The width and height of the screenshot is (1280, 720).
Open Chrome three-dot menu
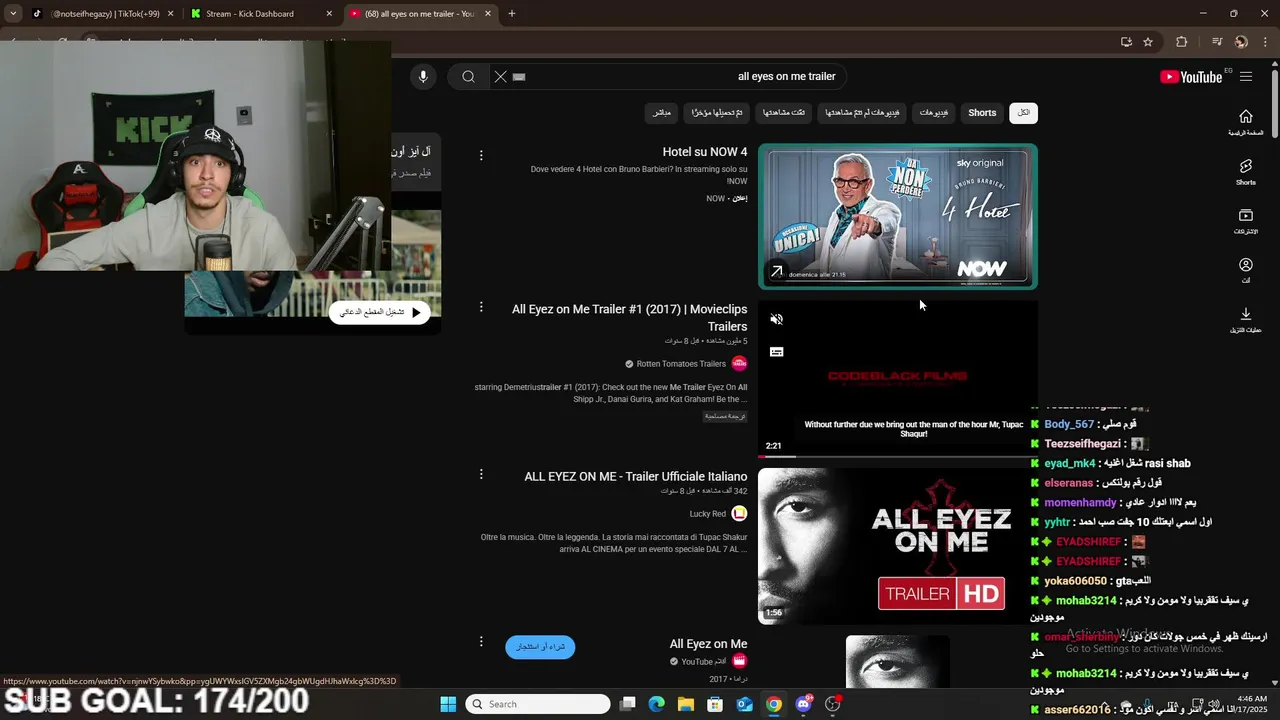point(1266,42)
